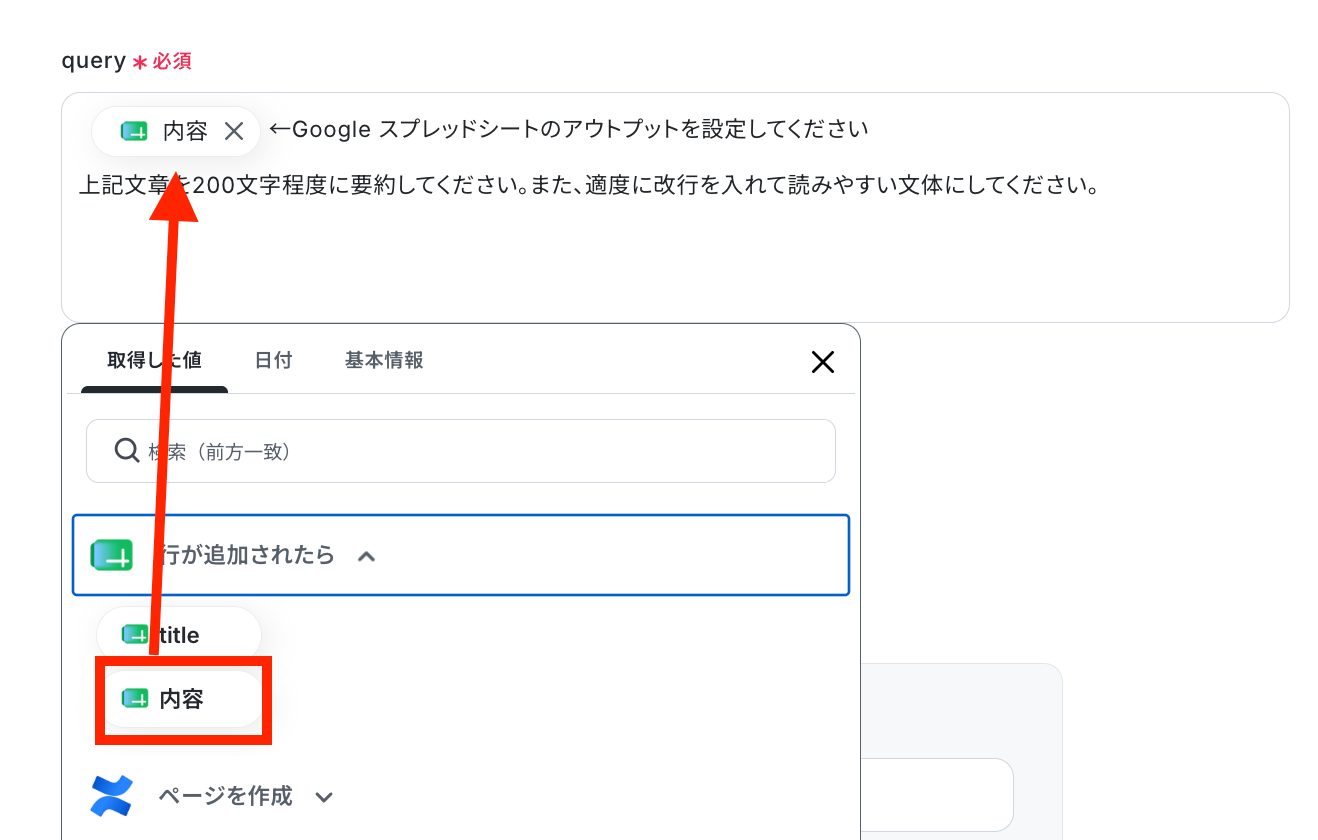Insert the title value chip
Image resolution: width=1318 pixels, height=840 pixels.
coord(179,635)
